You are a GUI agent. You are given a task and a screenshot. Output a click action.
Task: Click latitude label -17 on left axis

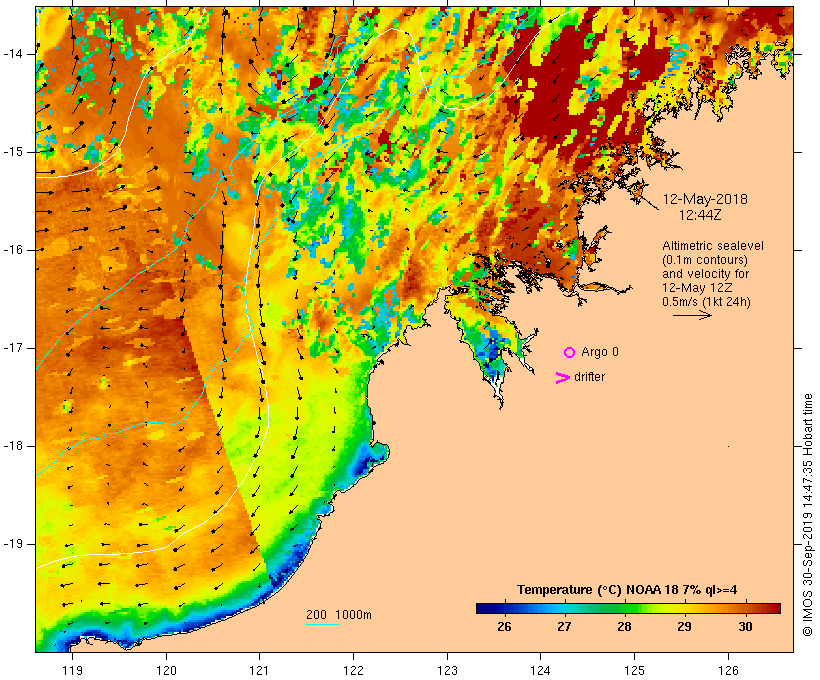[x=13, y=348]
